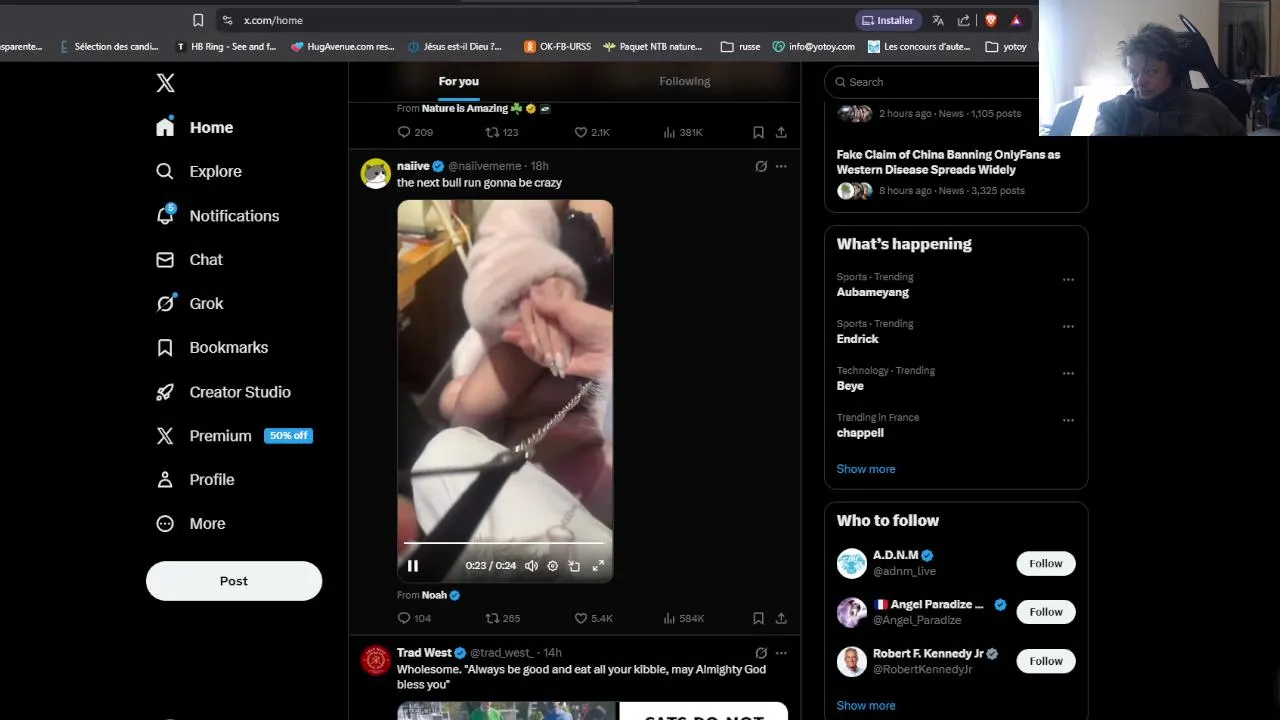Switch to the Following tab

(x=685, y=81)
